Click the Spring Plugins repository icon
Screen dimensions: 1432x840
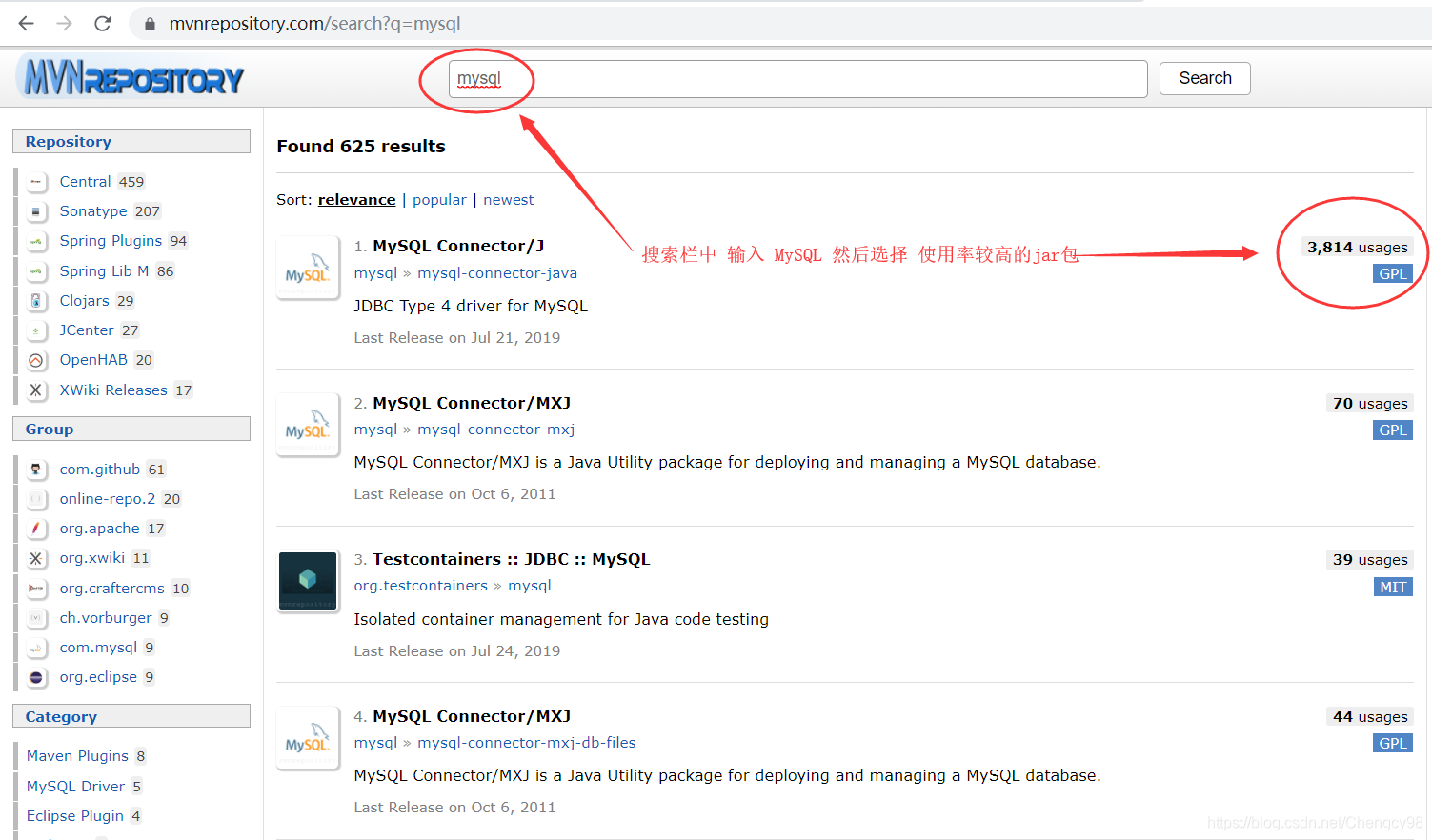tap(36, 241)
